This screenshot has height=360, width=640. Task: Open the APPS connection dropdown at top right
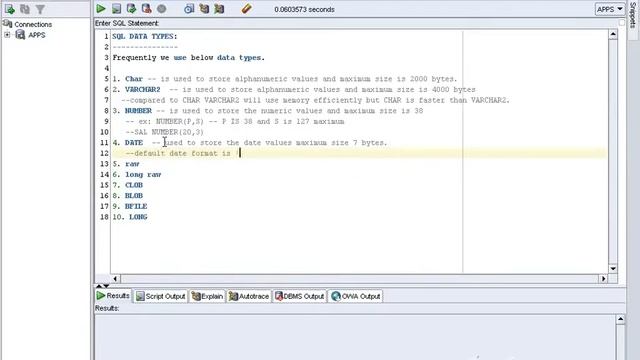coord(609,9)
